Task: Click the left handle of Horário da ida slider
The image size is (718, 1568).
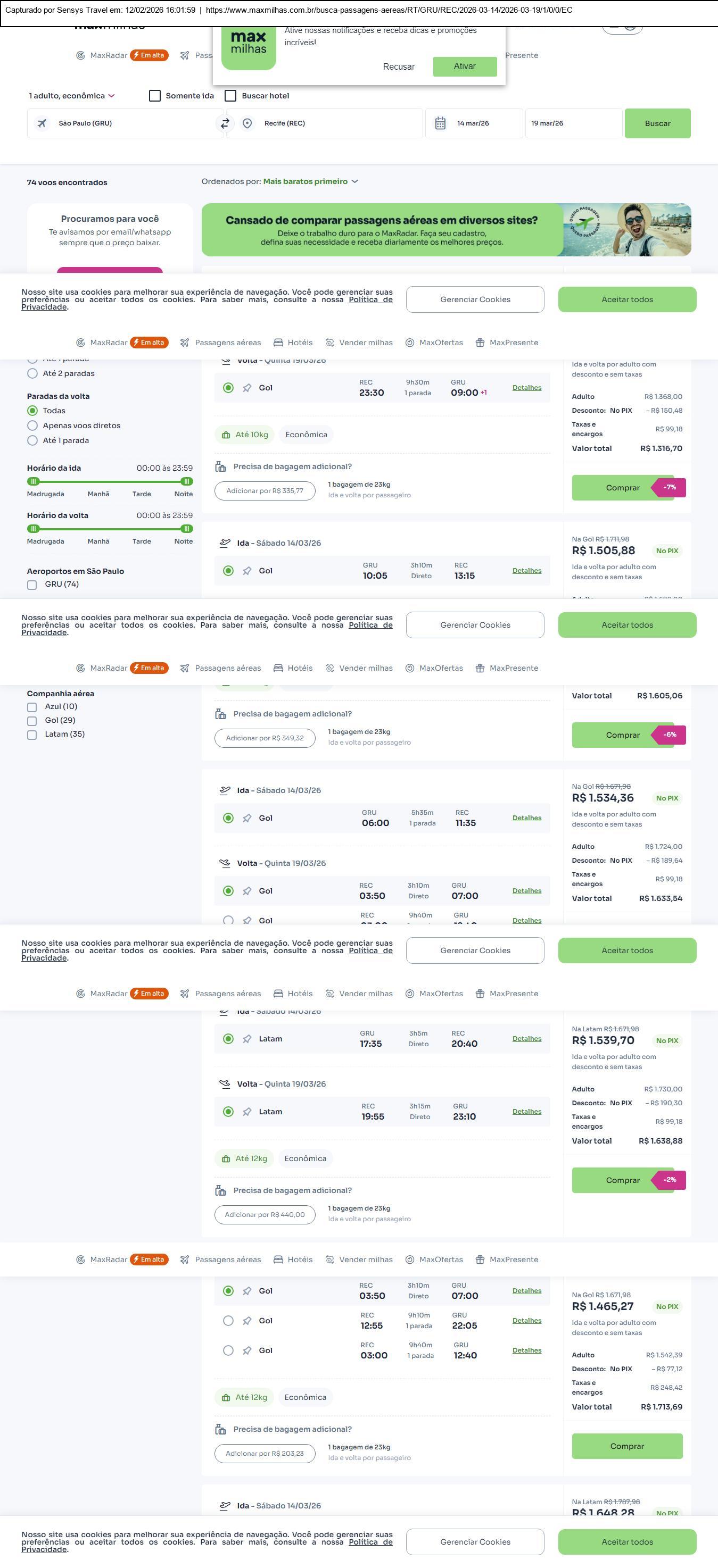Action: coord(34,481)
